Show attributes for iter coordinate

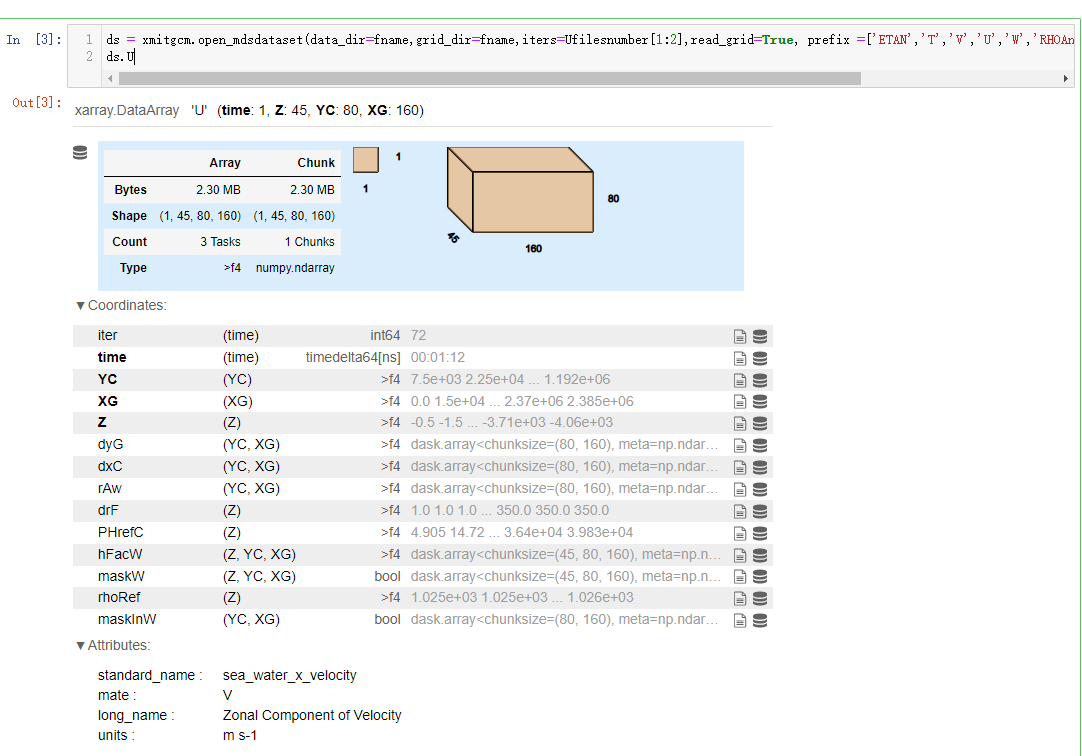tap(740, 336)
